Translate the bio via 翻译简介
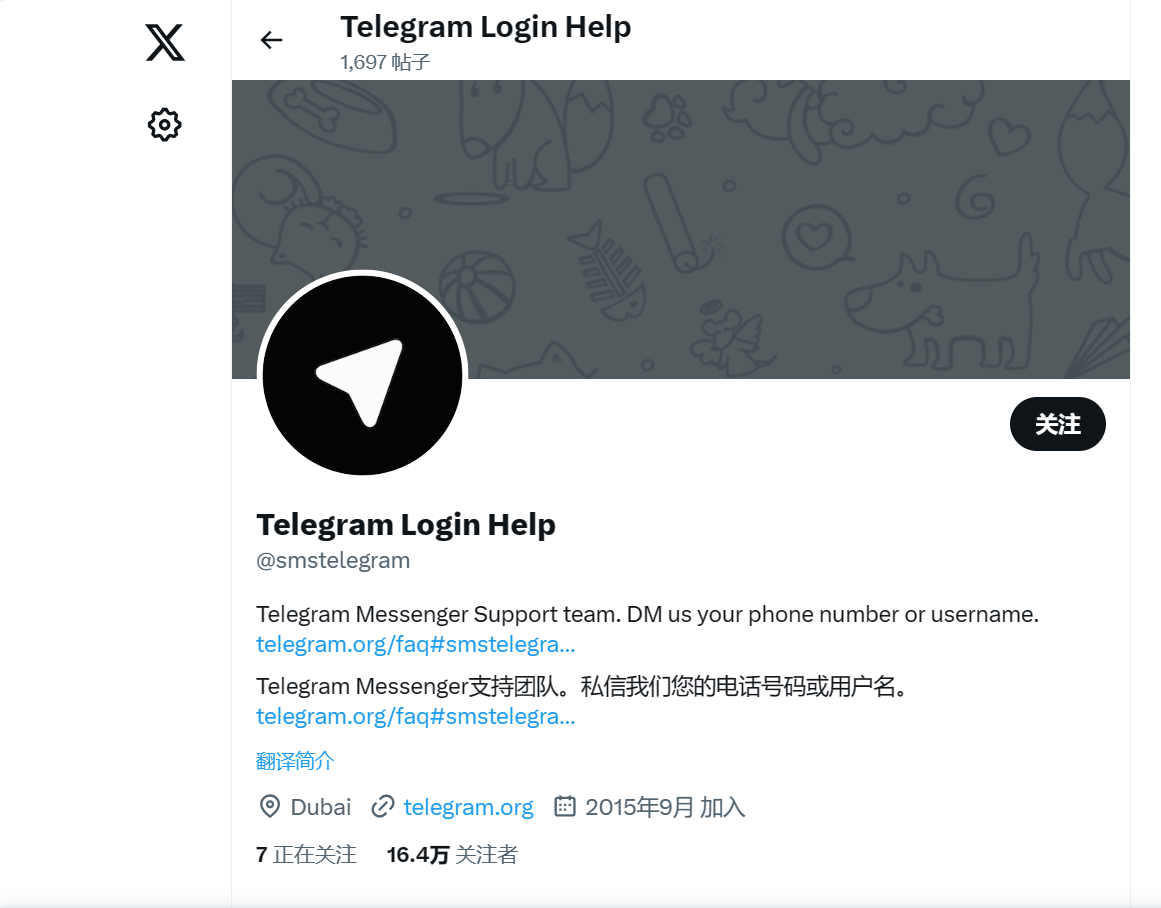The width and height of the screenshot is (1161, 908). (294, 761)
